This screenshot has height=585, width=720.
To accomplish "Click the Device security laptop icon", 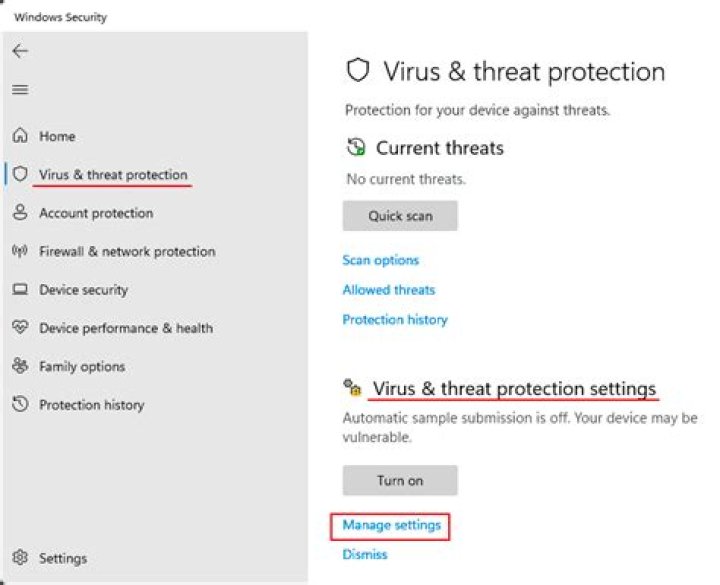I will pyautogui.click(x=20, y=290).
